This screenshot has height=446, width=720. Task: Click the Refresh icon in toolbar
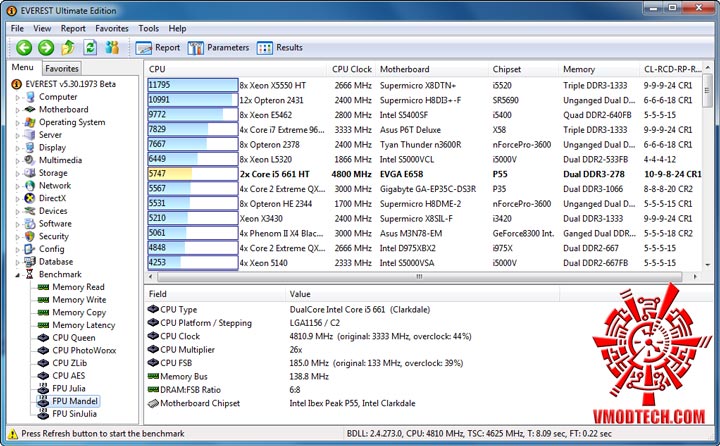click(90, 47)
